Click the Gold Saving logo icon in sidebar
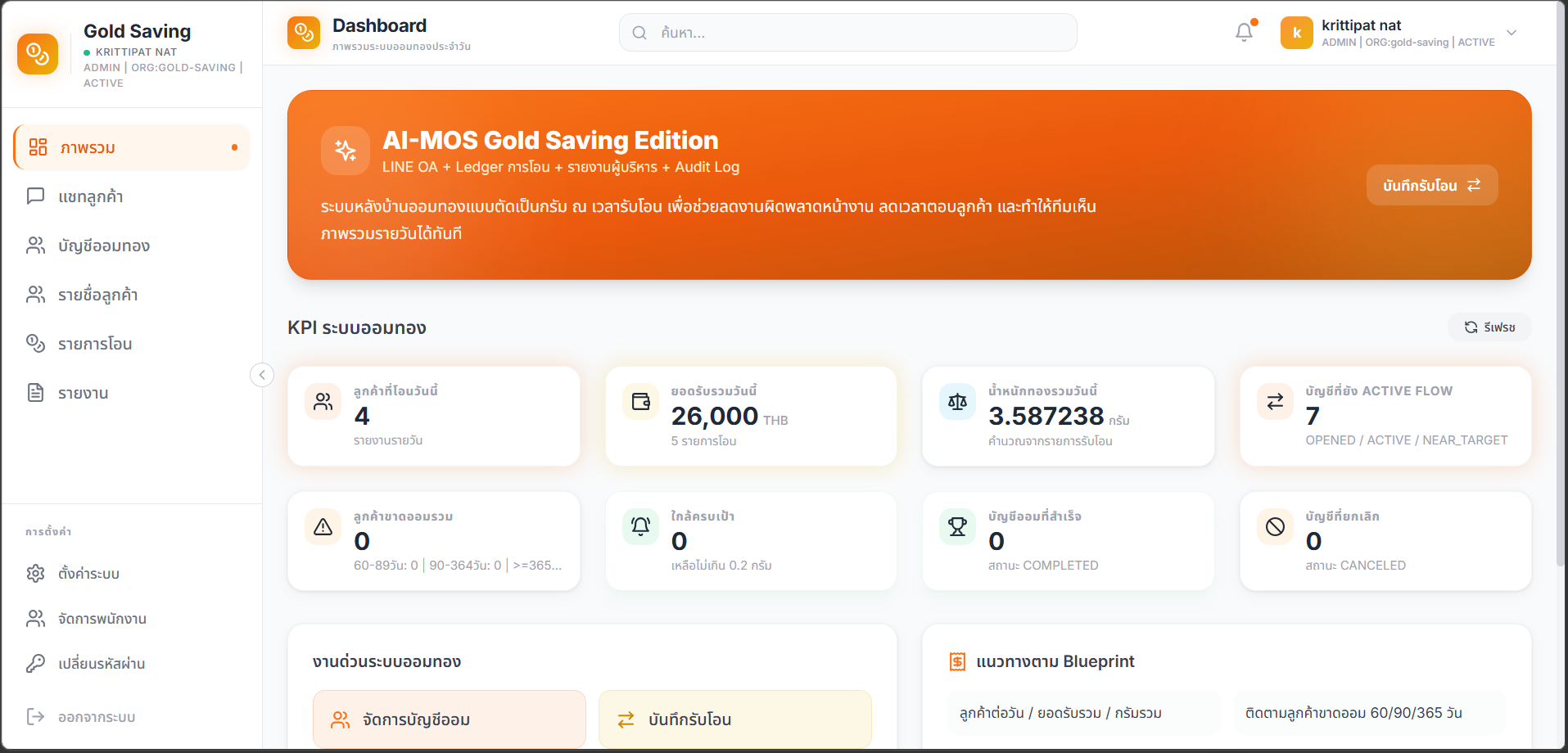Image resolution: width=1568 pixels, height=753 pixels. coord(38,54)
